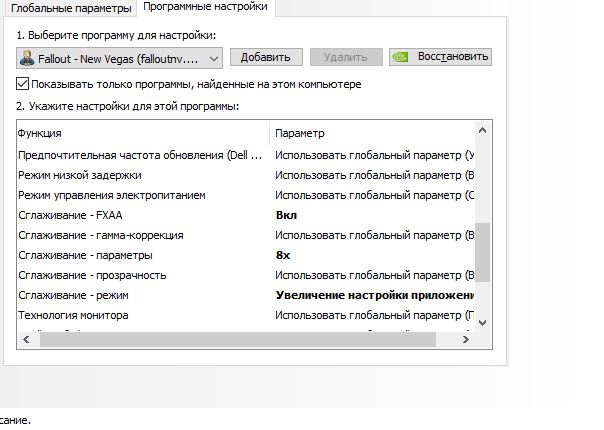This screenshot has height=430, width=604.
Task: Click the Функция column header
Action: point(143,133)
